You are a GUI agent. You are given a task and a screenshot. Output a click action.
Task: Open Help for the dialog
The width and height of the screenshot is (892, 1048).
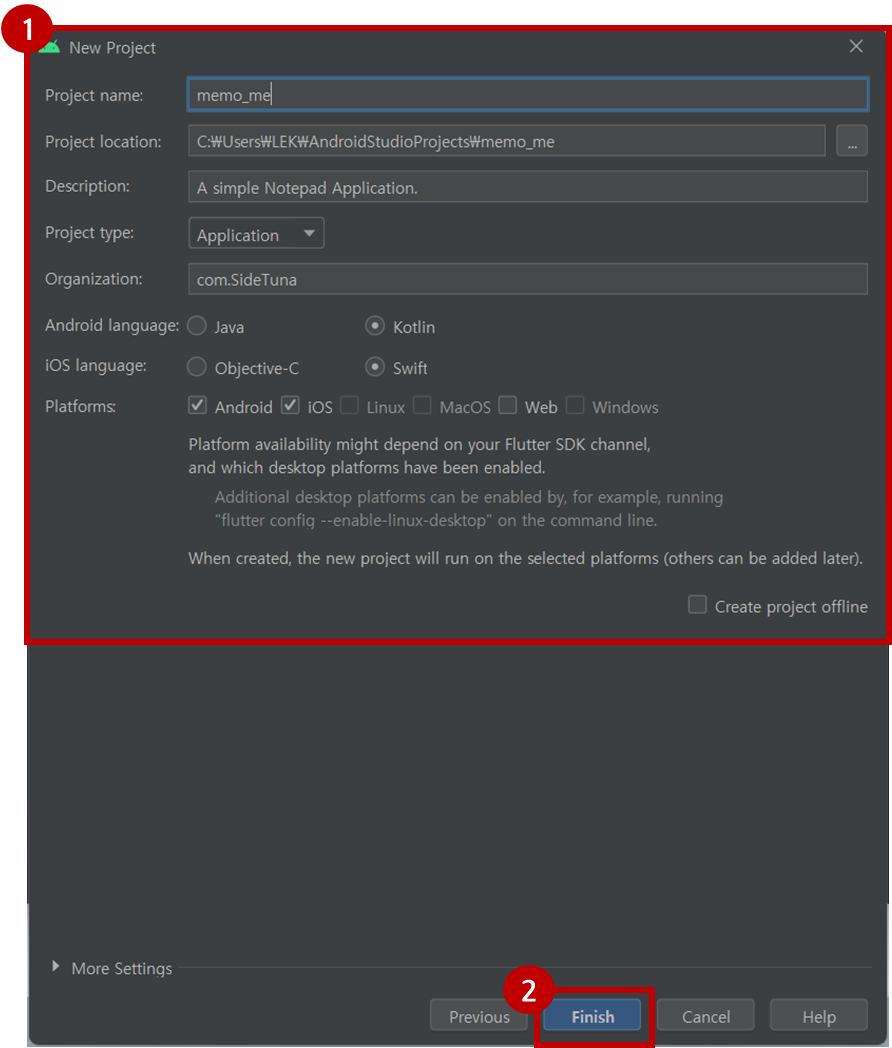pyautogui.click(x=819, y=1016)
